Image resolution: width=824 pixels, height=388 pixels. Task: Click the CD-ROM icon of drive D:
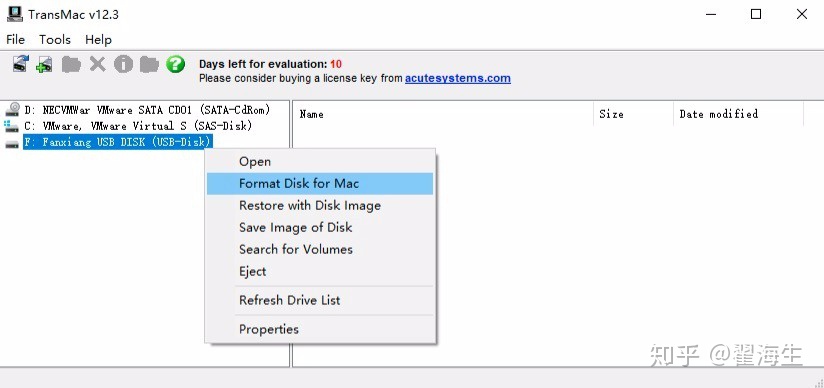pos(12,109)
